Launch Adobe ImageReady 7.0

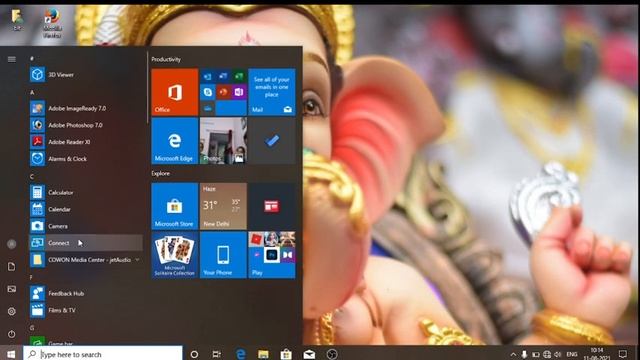tap(86, 108)
